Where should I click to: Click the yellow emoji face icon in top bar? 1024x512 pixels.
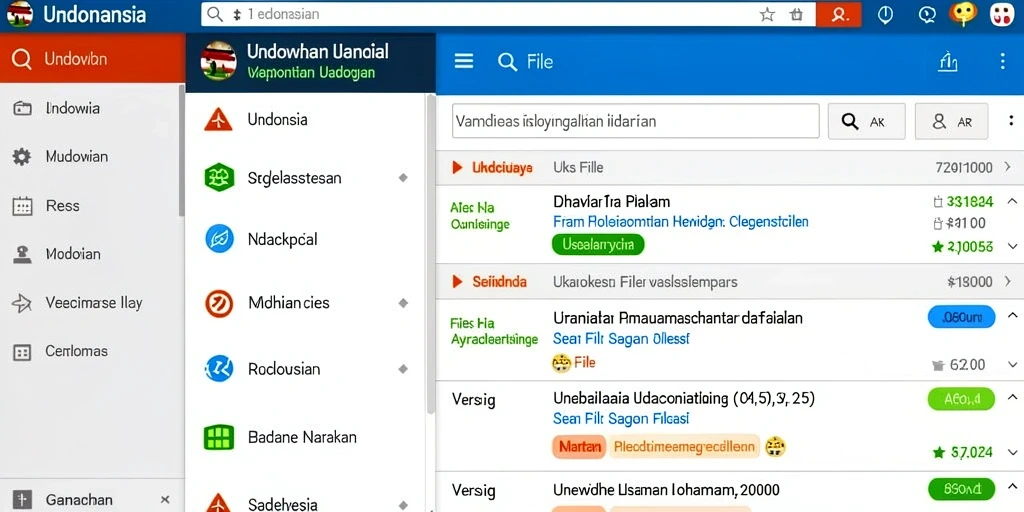pyautogui.click(x=963, y=14)
